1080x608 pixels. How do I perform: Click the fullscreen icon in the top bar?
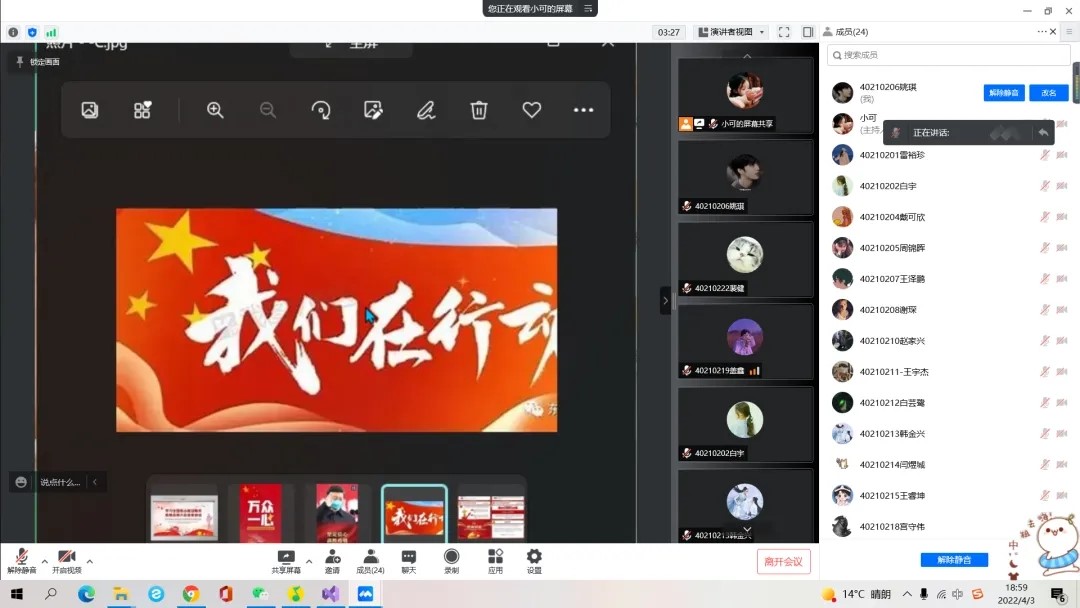(784, 32)
